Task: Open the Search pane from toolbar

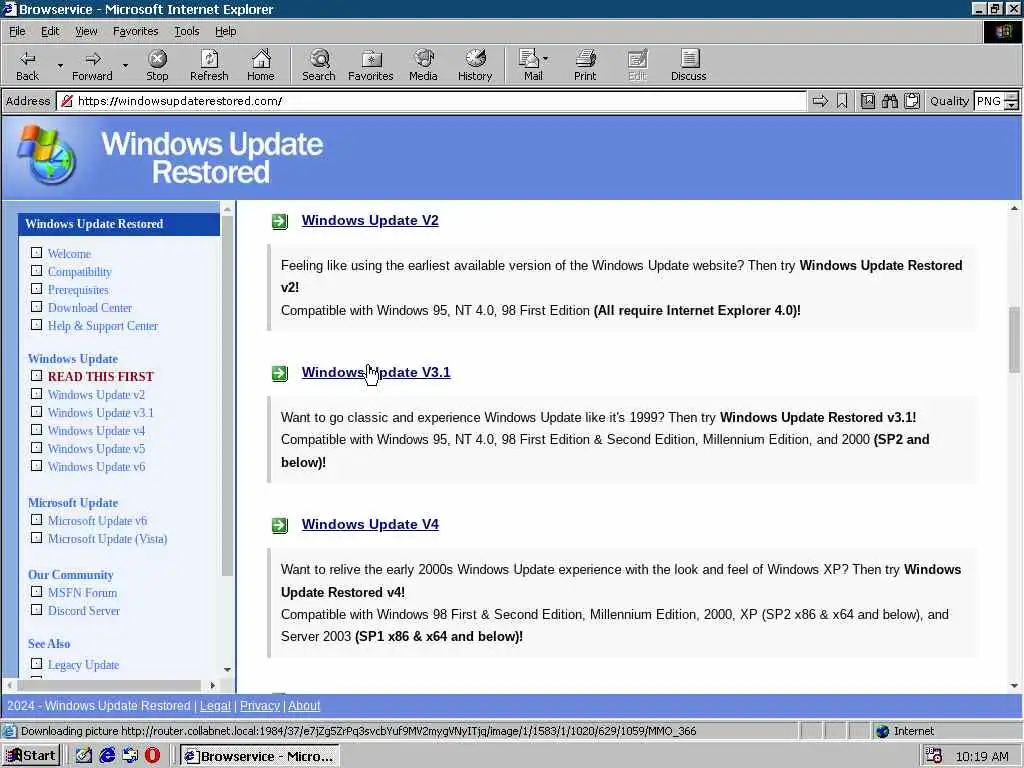Action: click(319, 65)
